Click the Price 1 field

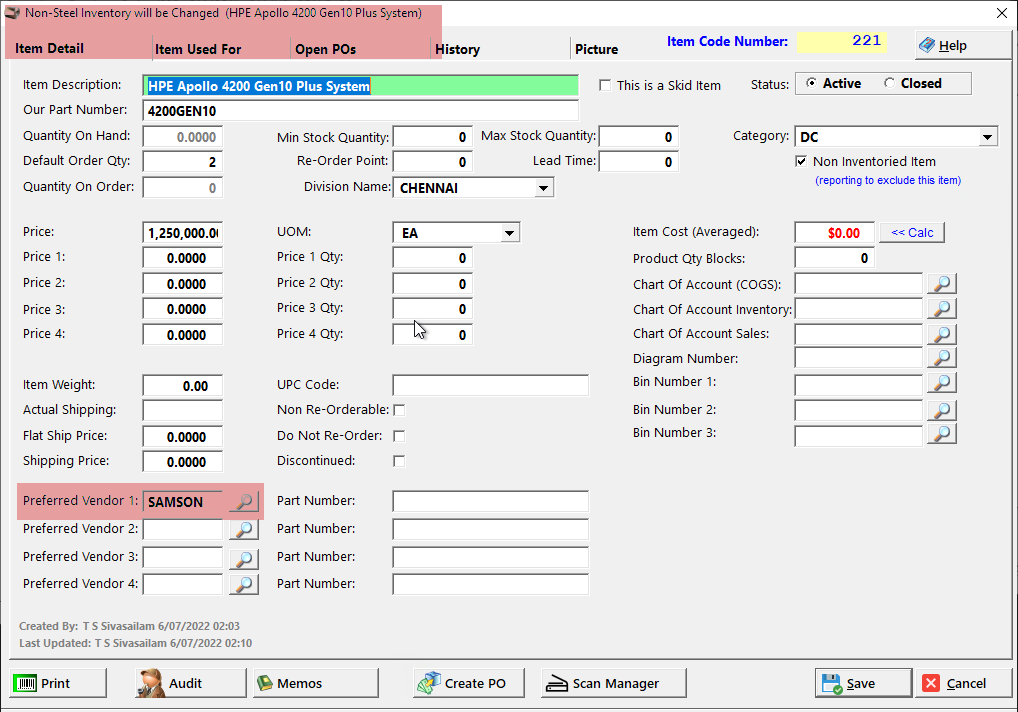[x=182, y=258]
